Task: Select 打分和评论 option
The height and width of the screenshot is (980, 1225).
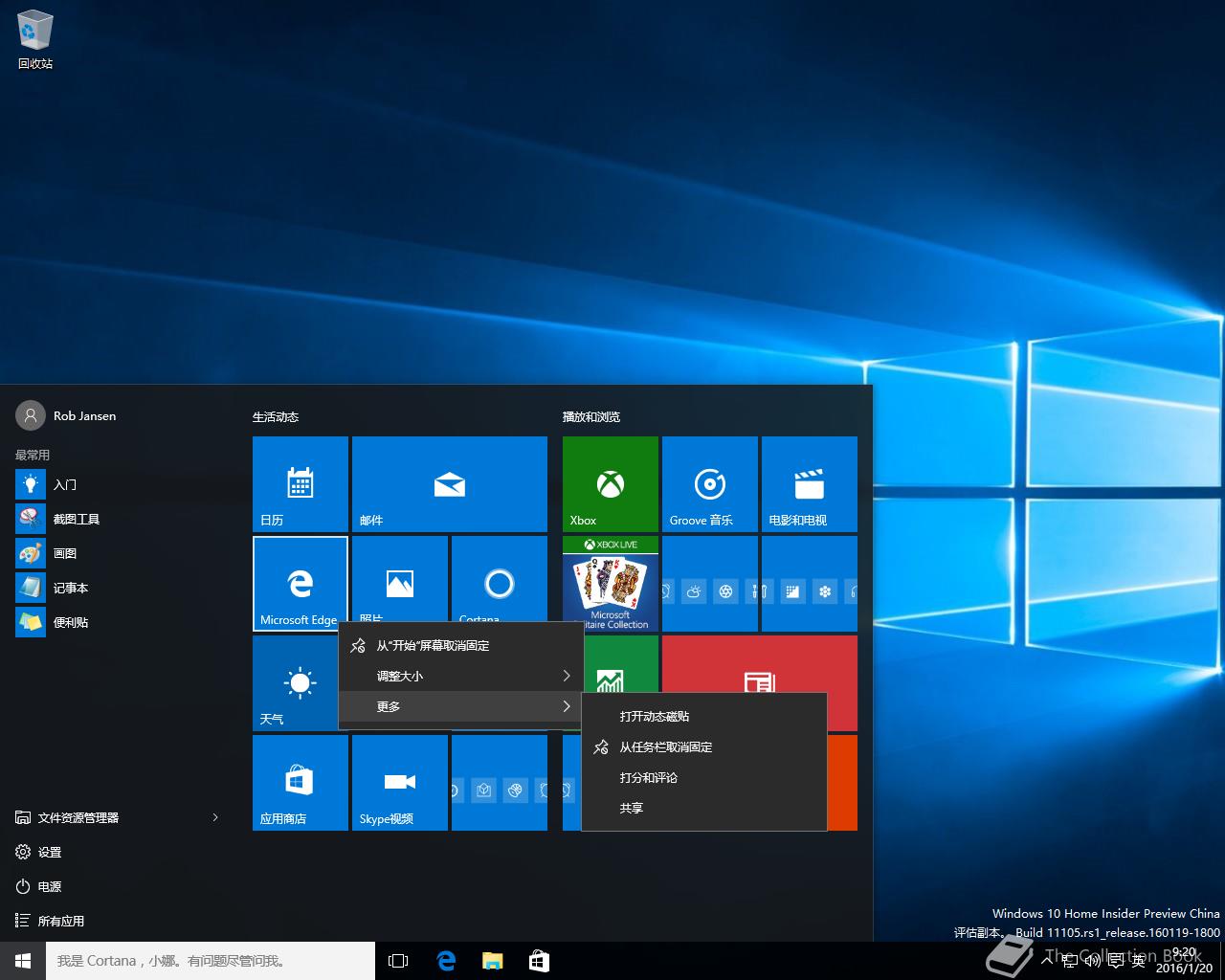Action: tap(704, 777)
